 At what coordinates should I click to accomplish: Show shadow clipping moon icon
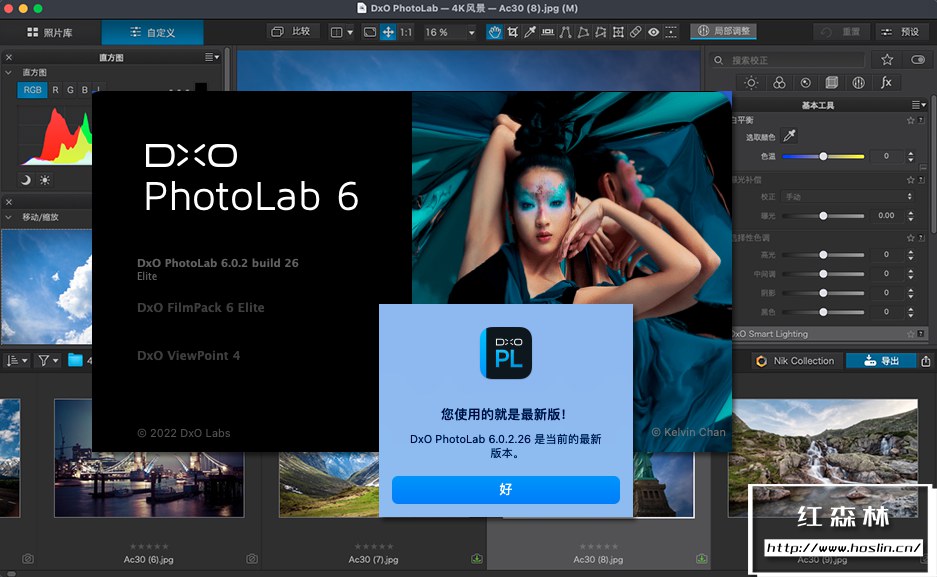(x=26, y=180)
